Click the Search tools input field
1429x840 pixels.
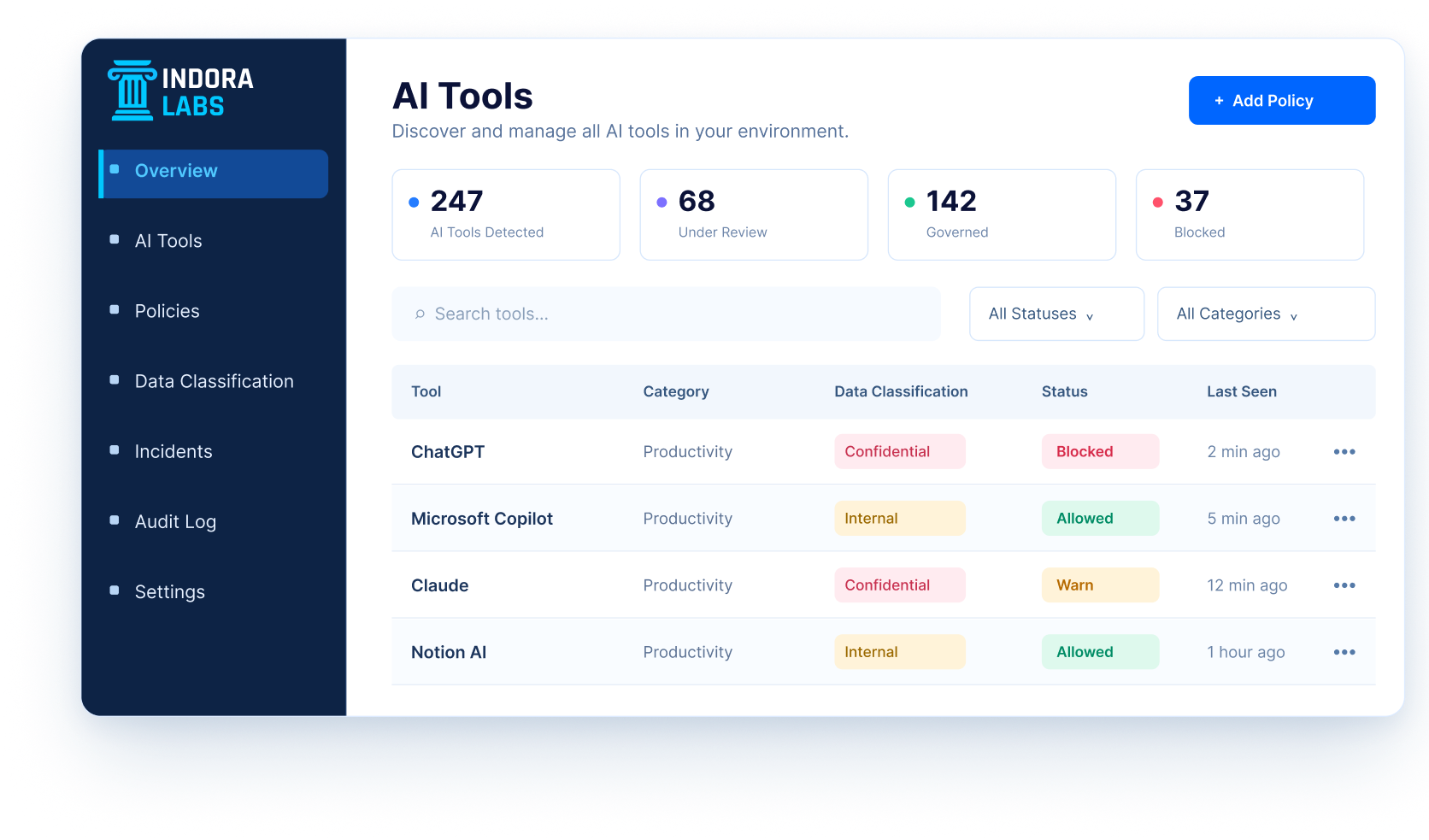666,314
